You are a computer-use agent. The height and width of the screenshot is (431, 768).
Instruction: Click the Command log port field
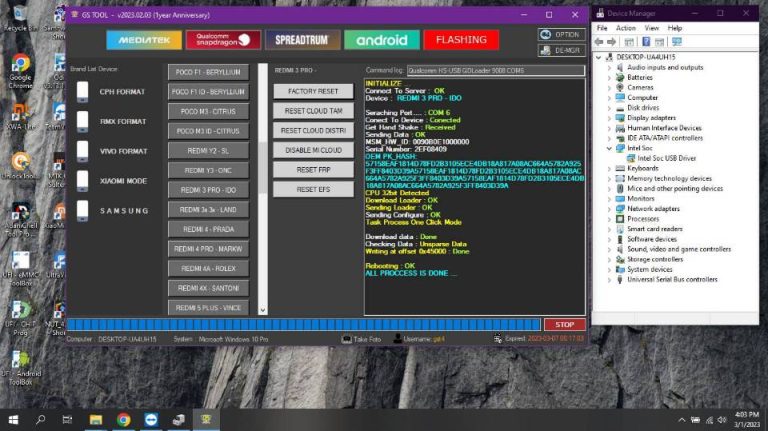coord(496,71)
